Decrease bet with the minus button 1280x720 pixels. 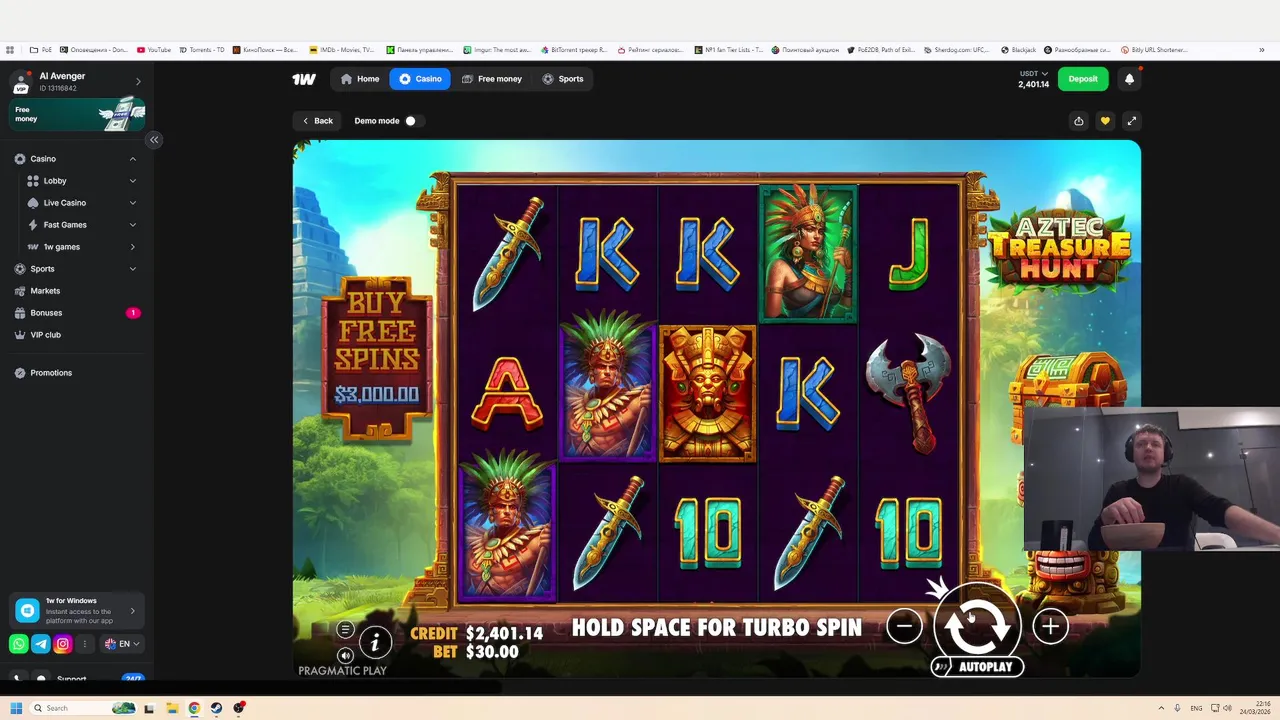coord(904,627)
